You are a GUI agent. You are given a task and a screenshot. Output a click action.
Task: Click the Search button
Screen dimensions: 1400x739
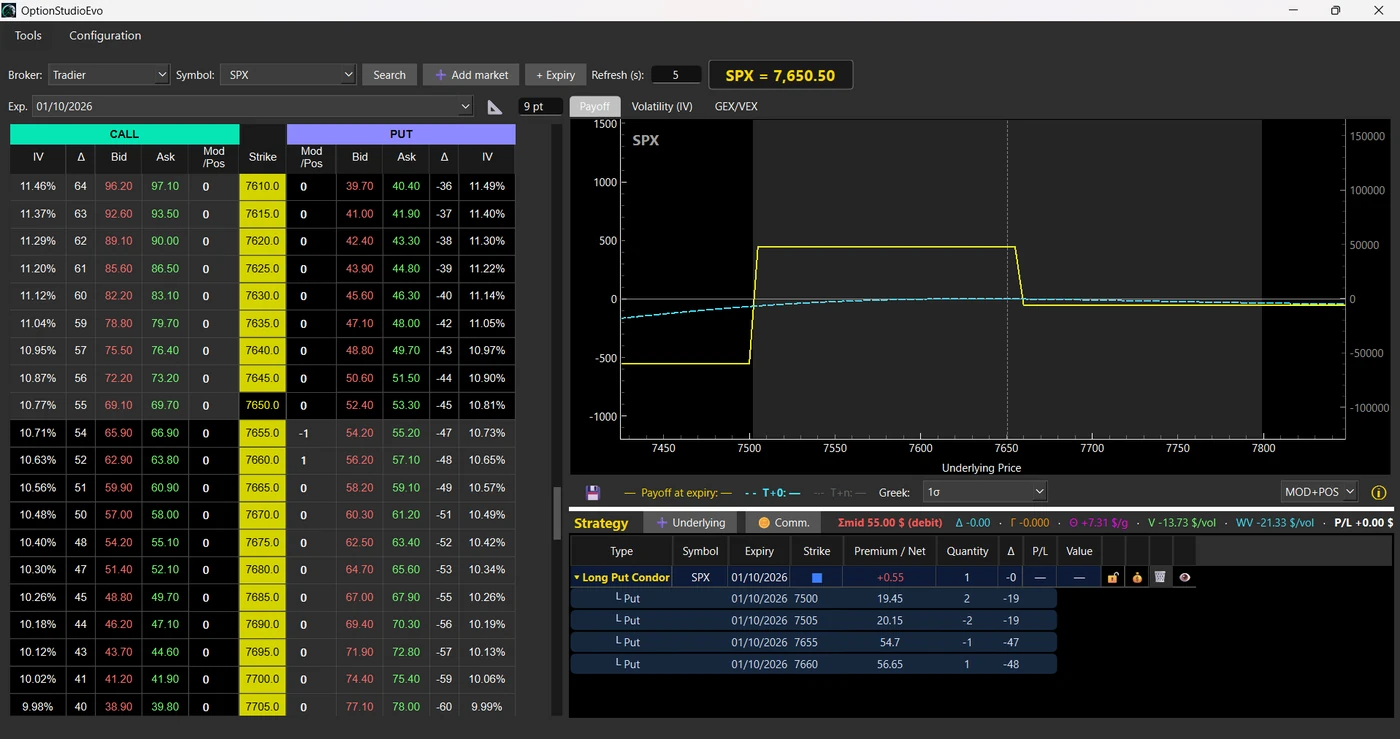(389, 75)
